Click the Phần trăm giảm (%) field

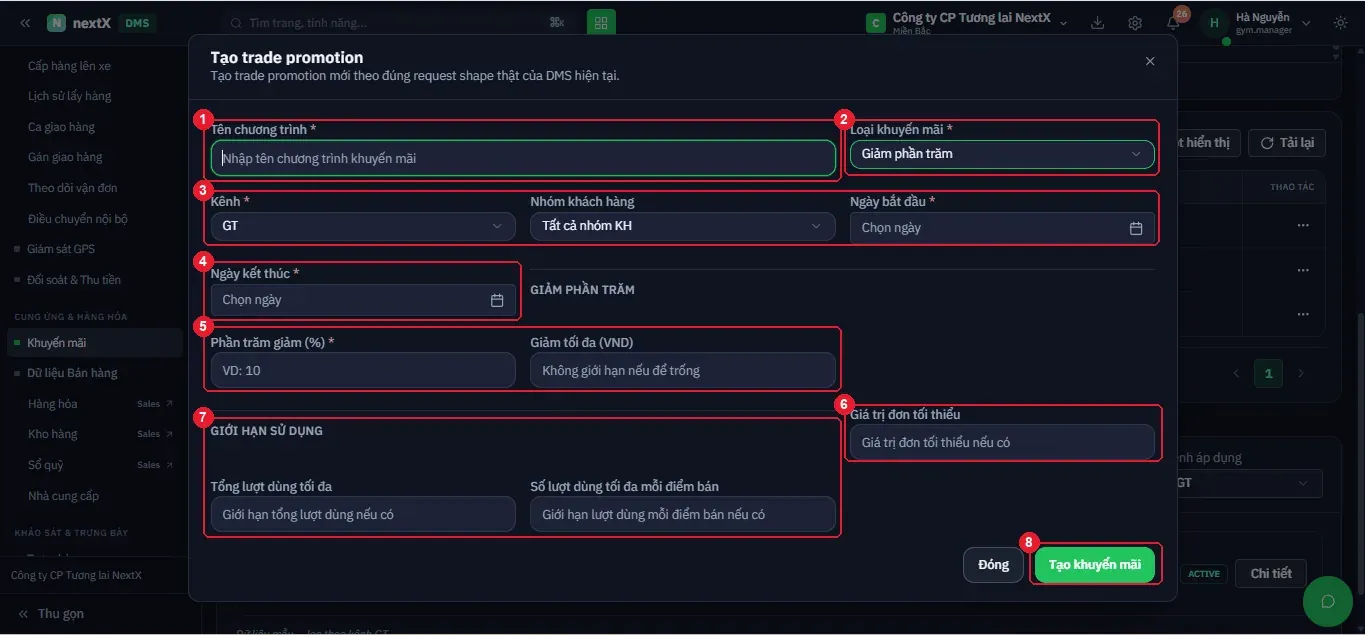click(x=363, y=370)
